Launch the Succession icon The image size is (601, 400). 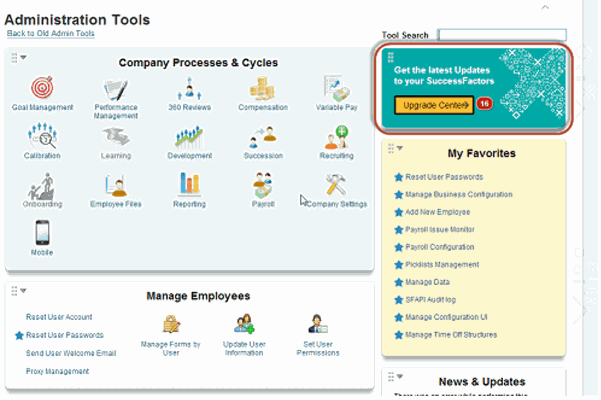(x=262, y=137)
